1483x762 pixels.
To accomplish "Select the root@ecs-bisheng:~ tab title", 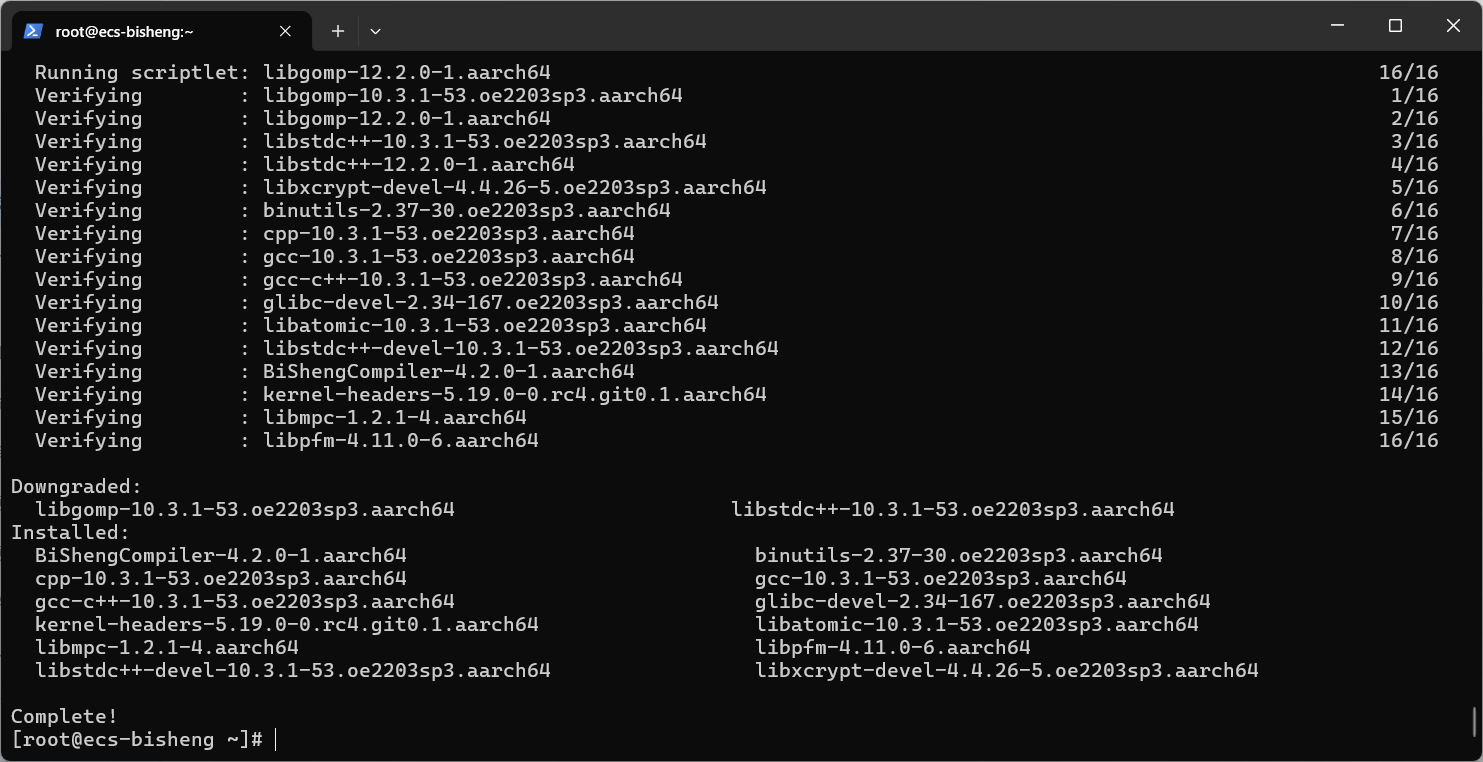I will (124, 31).
